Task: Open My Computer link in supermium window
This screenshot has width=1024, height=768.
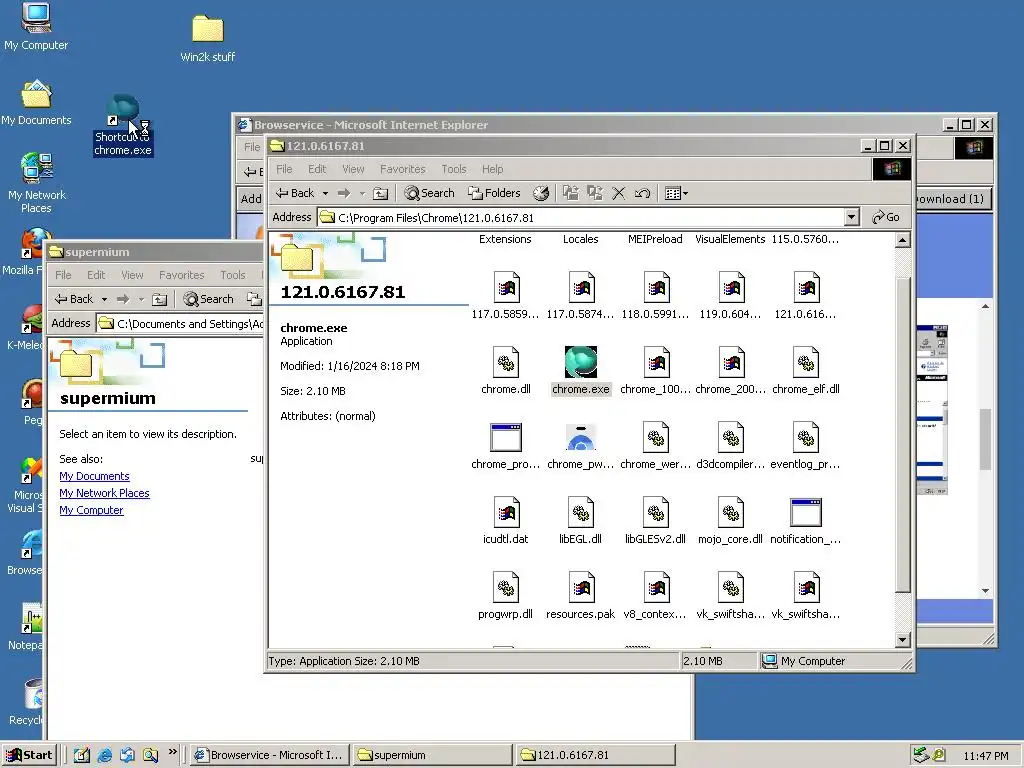Action: (91, 510)
